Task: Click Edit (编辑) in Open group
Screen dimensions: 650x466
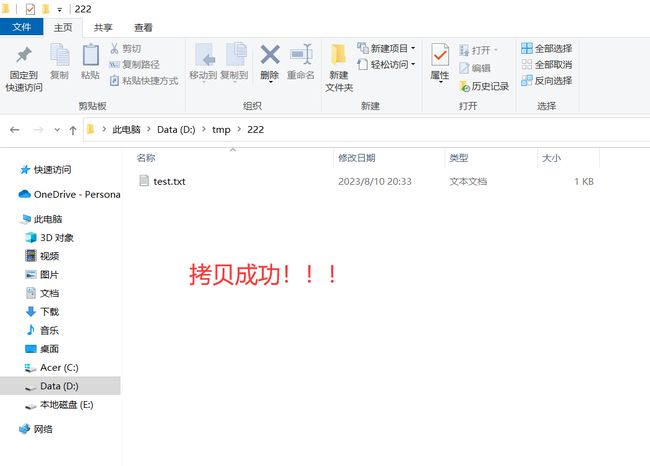Action: [x=475, y=68]
